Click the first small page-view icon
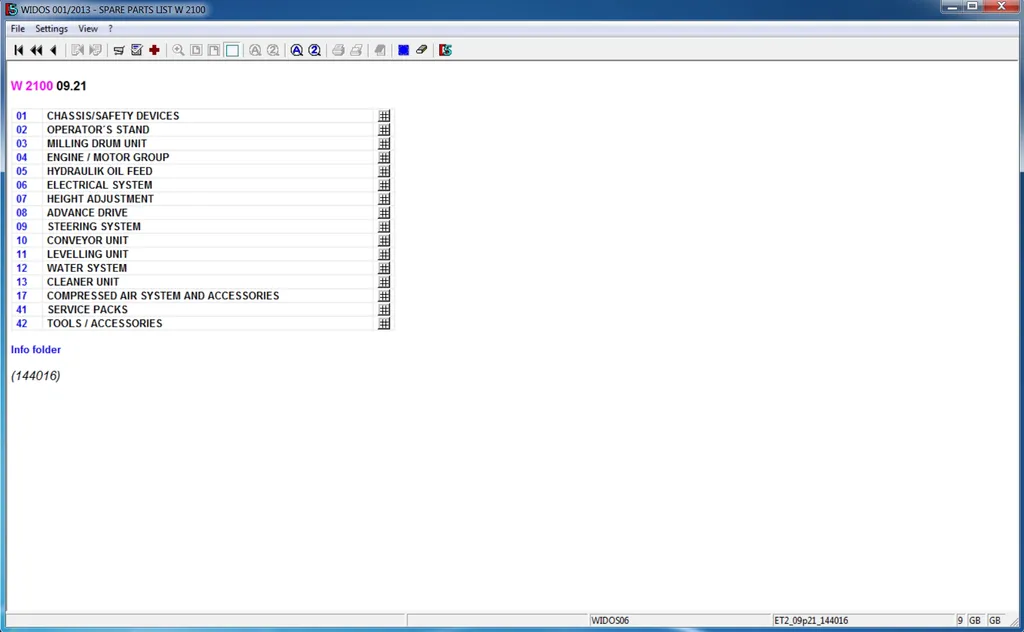The image size is (1024, 632). [196, 50]
